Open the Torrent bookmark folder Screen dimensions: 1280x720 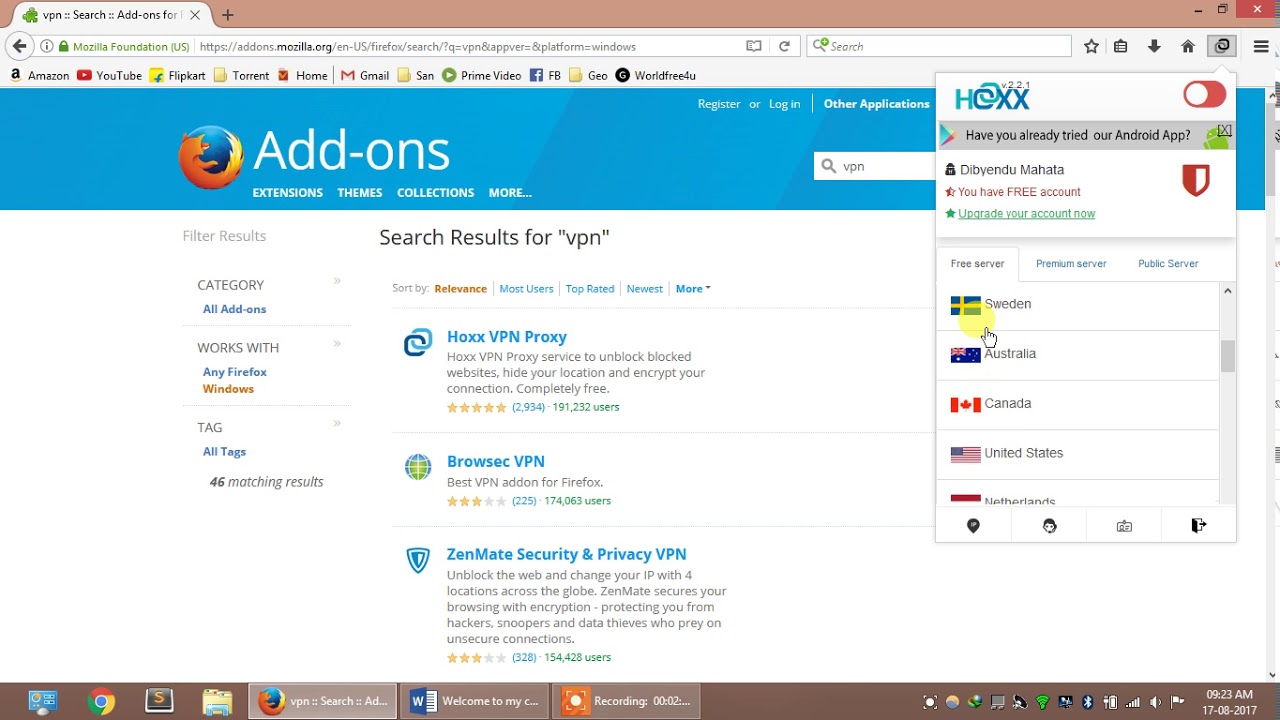pyautogui.click(x=241, y=75)
